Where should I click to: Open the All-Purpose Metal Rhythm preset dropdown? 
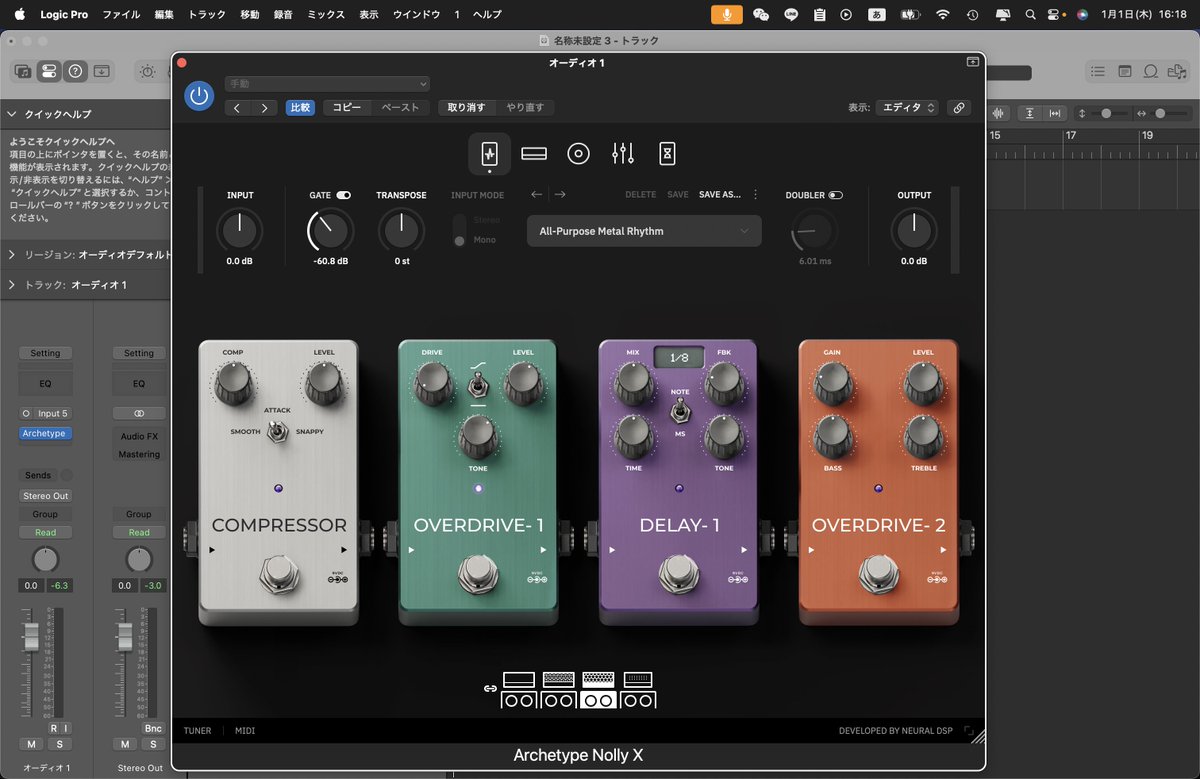click(x=644, y=231)
